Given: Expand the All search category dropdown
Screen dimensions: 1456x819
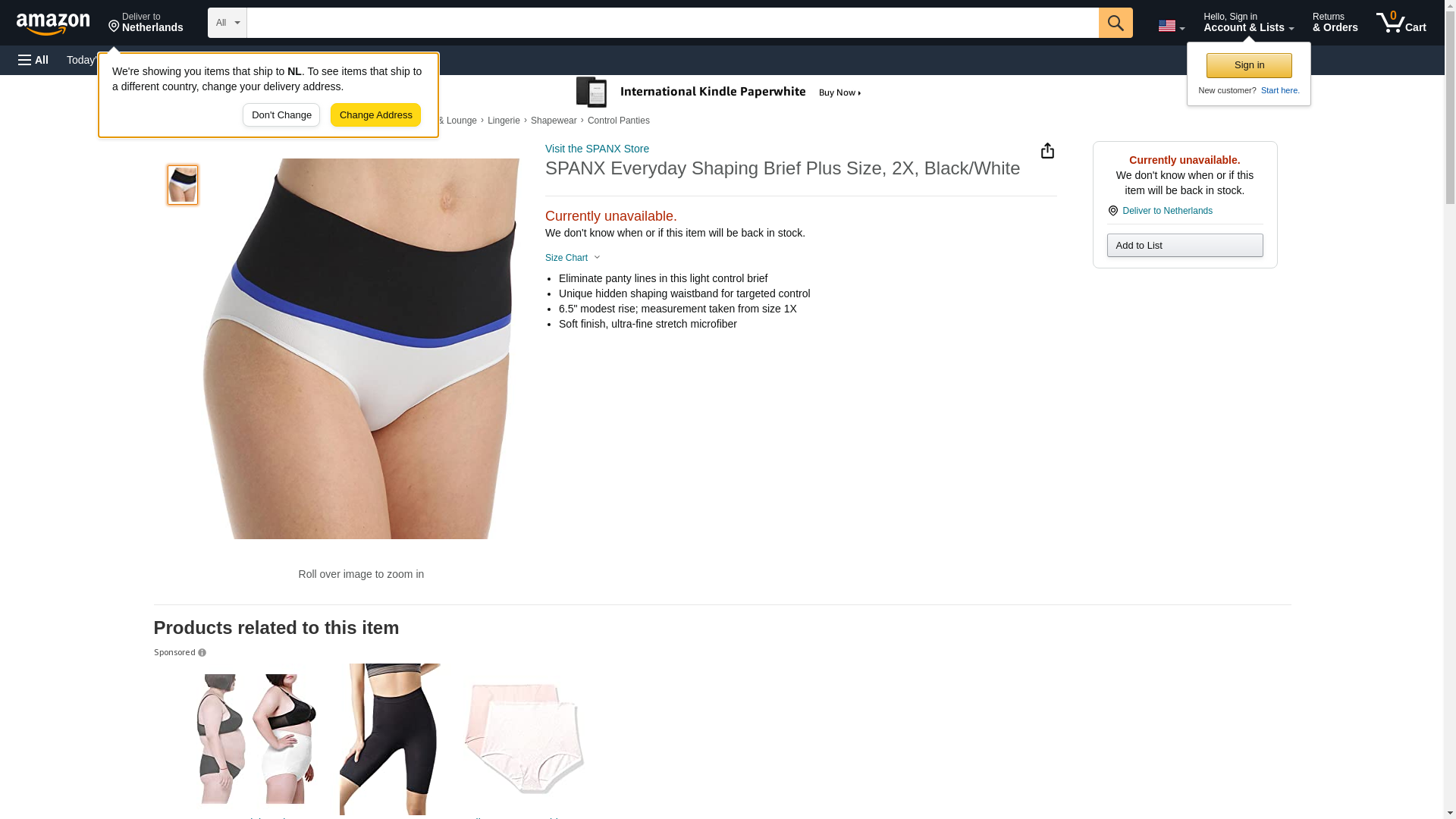Looking at the screenshot, I should (x=227, y=23).
